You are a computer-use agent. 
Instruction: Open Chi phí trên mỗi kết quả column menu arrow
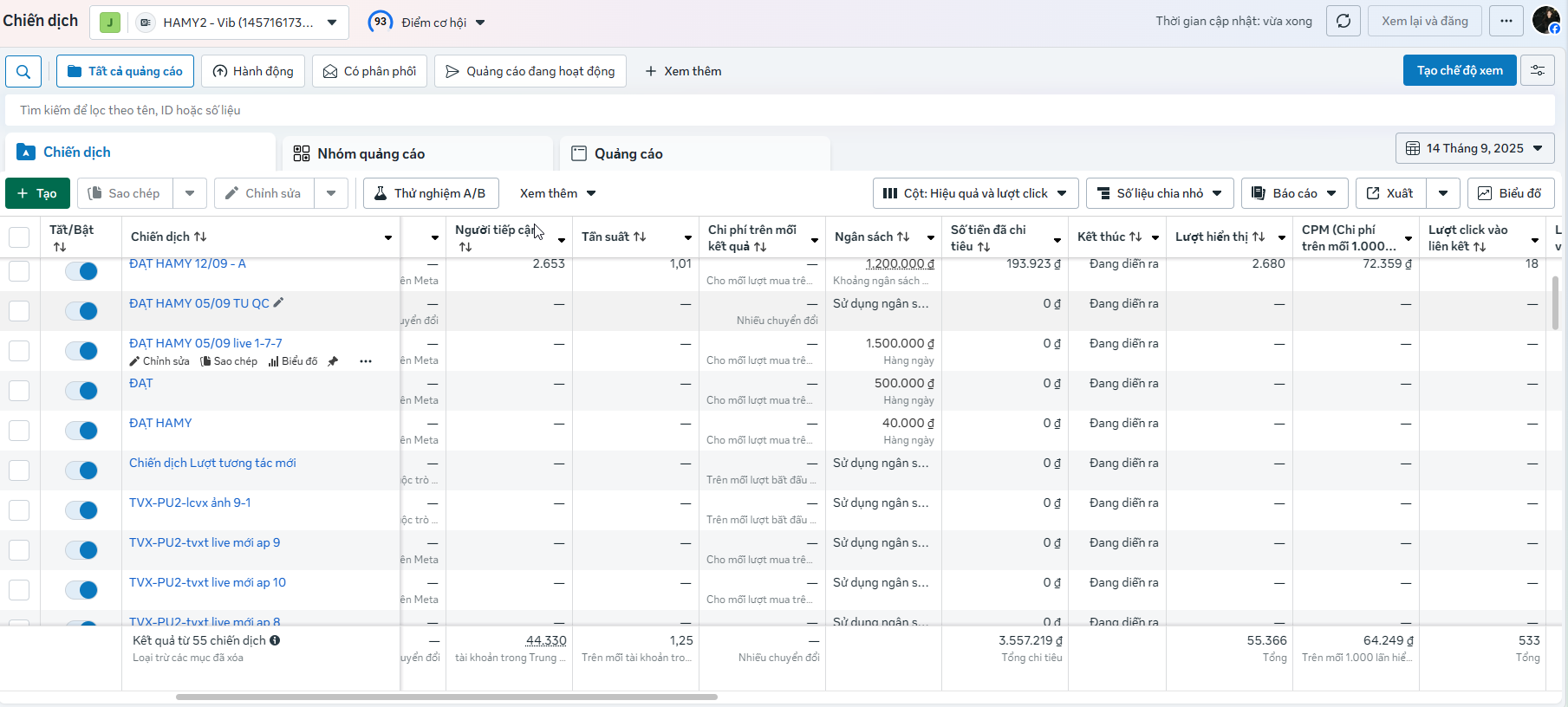[814, 239]
